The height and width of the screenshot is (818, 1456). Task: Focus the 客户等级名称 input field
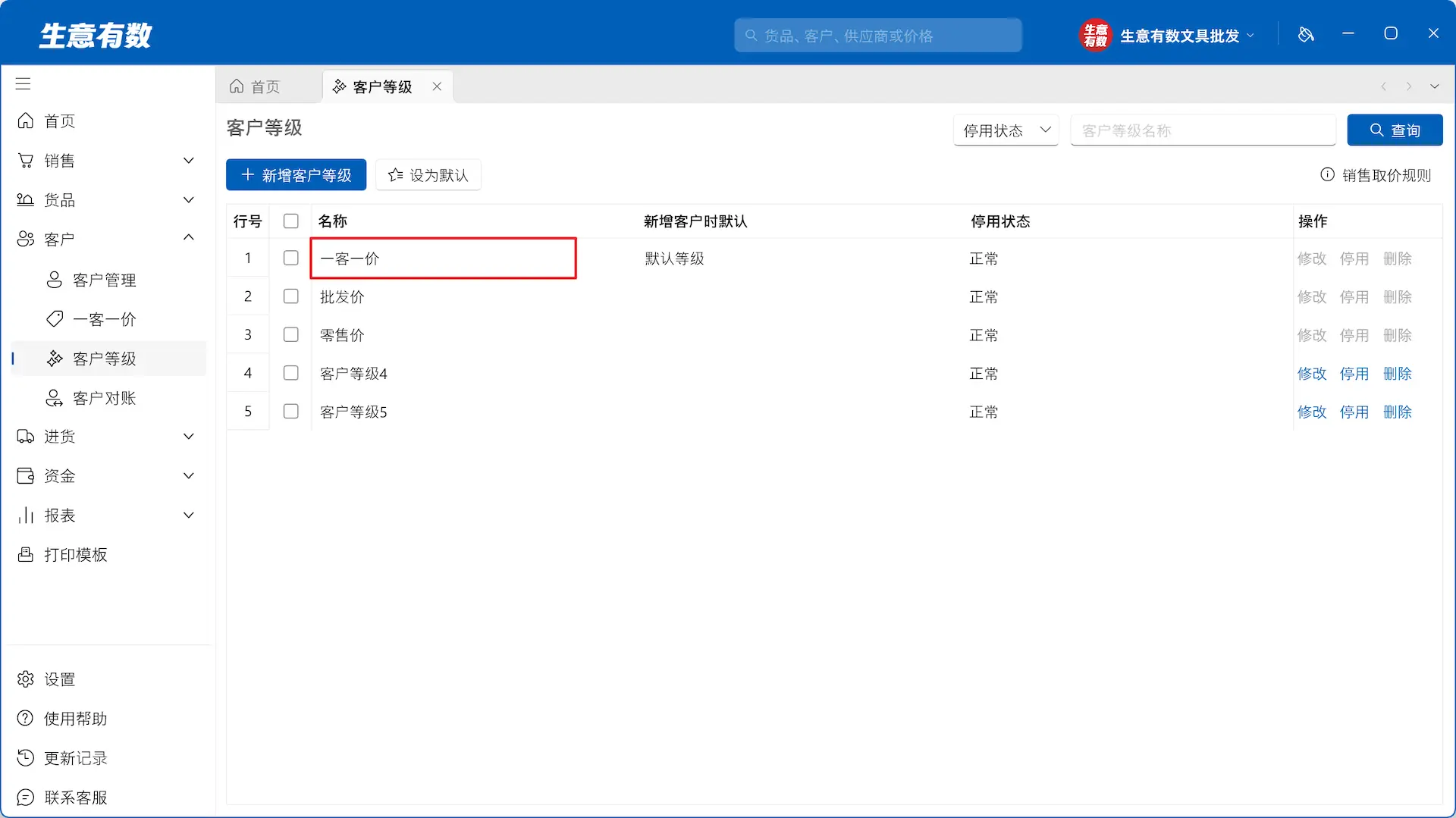pos(1203,130)
